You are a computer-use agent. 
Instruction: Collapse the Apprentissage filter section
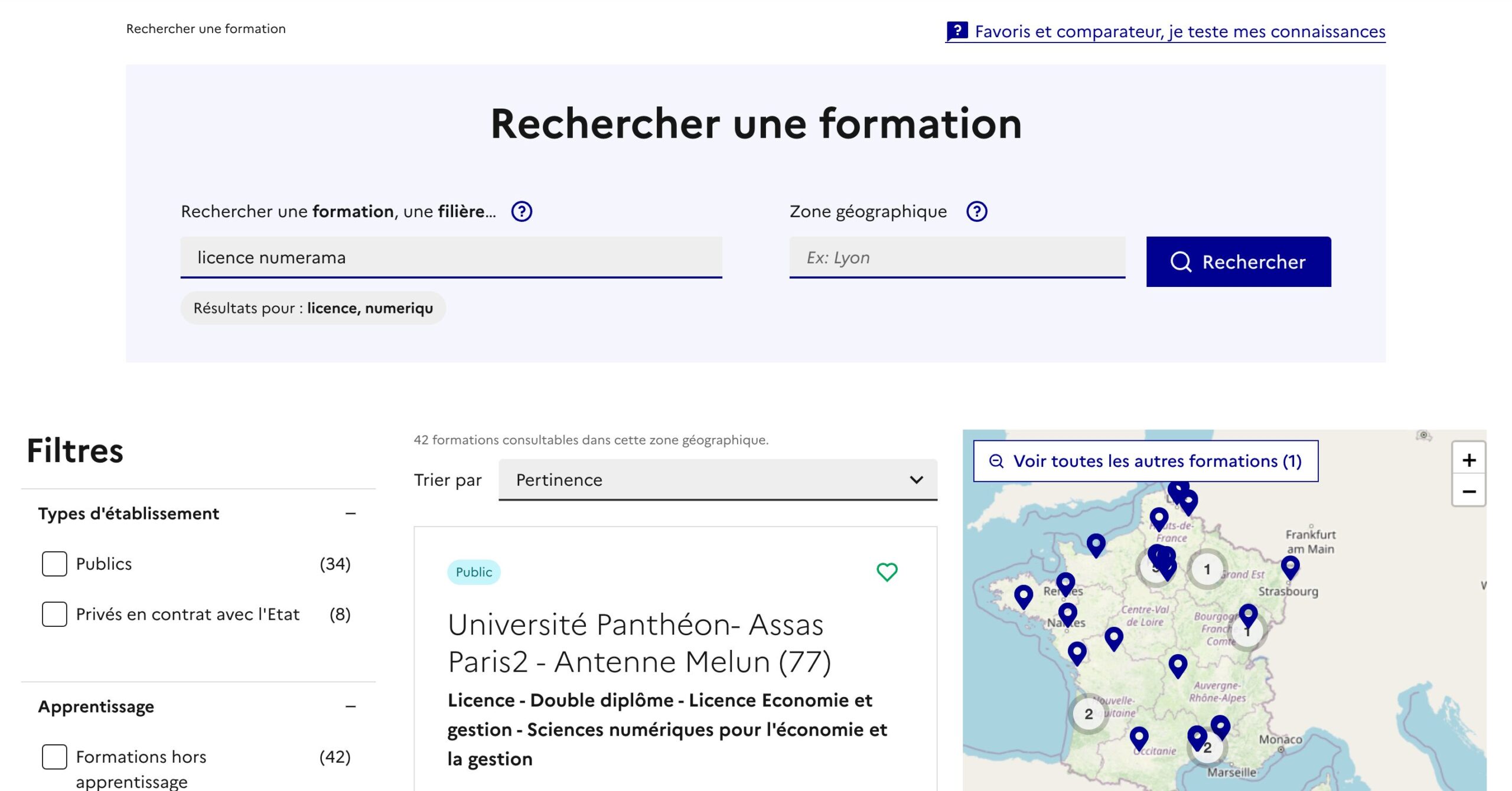[x=350, y=707]
